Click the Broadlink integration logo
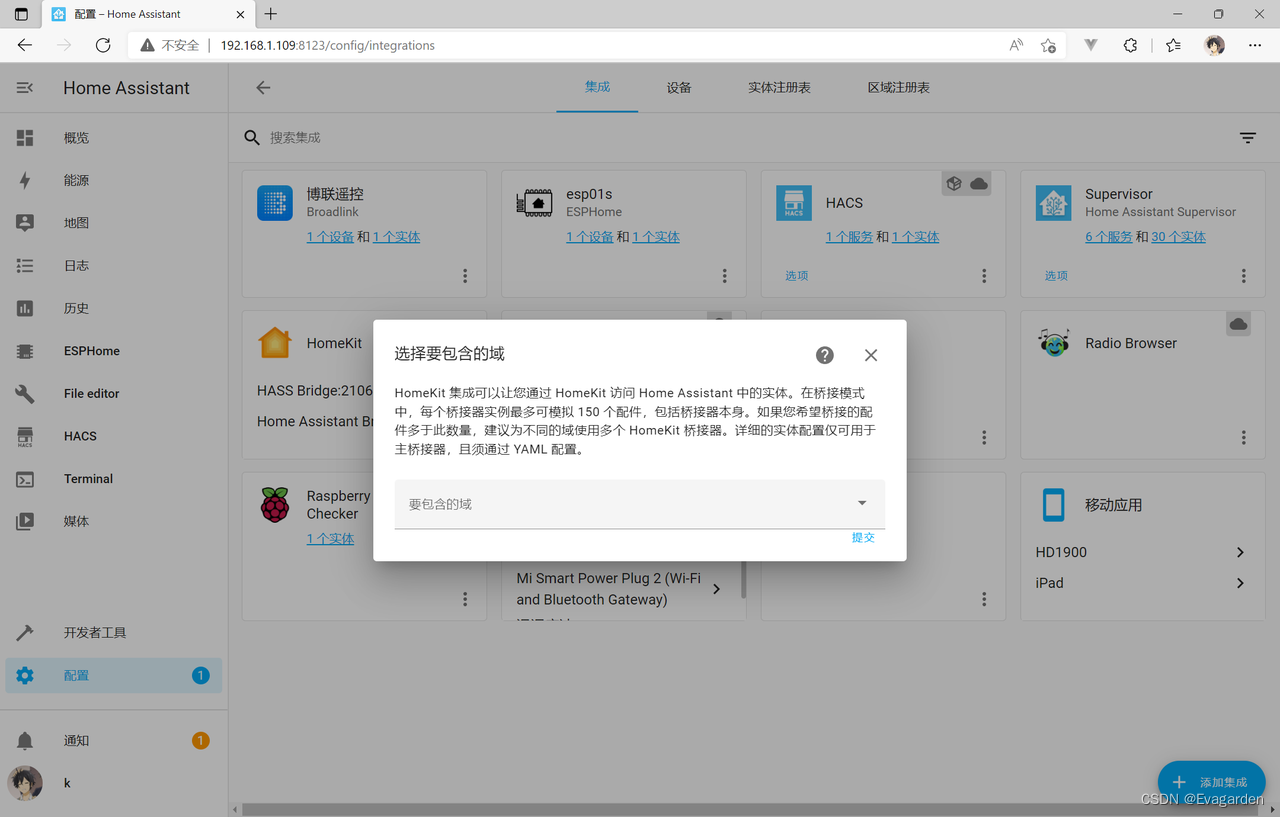The image size is (1280, 817). (275, 203)
